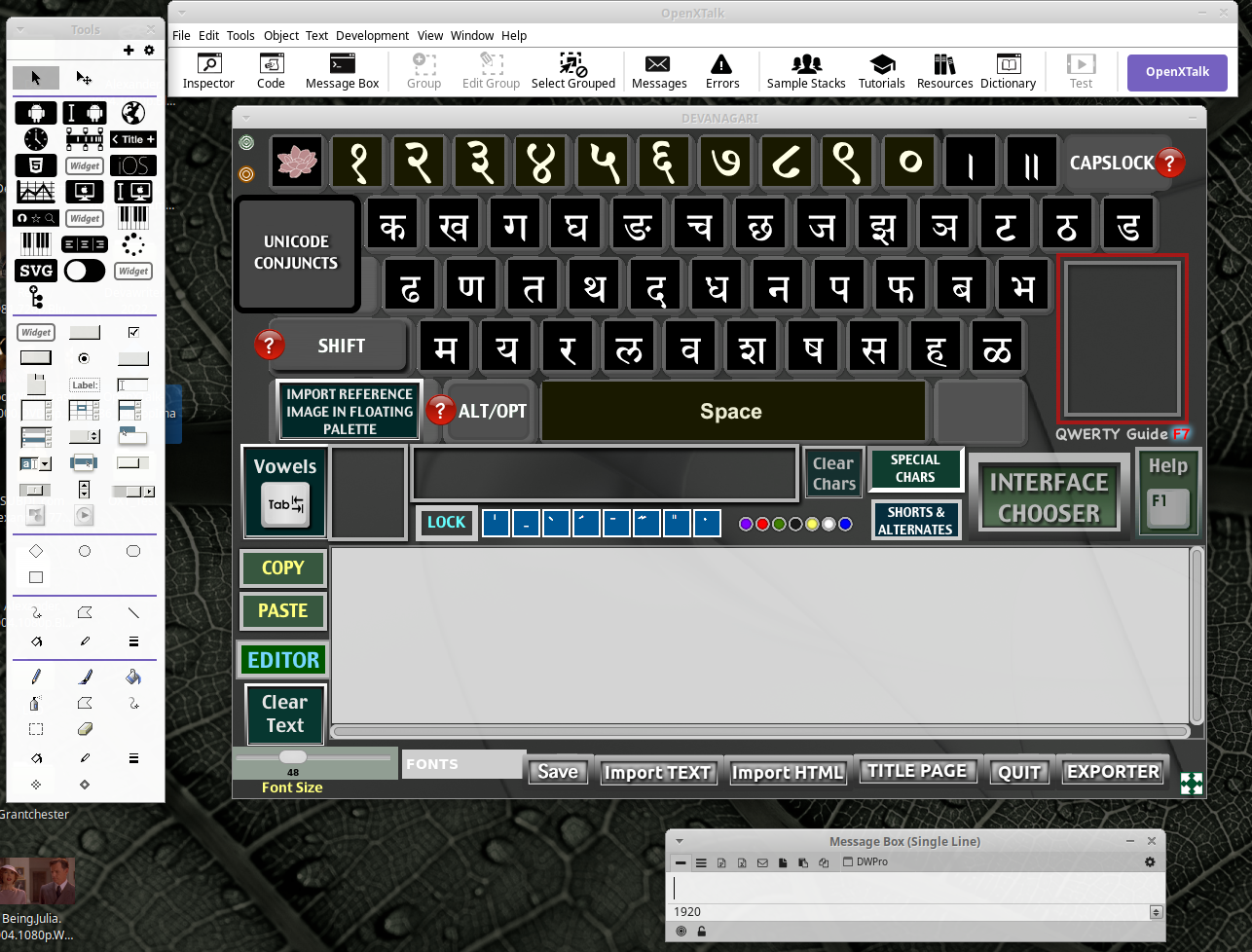
Task: Choose the Spray Can paint tool
Action: 36,703
